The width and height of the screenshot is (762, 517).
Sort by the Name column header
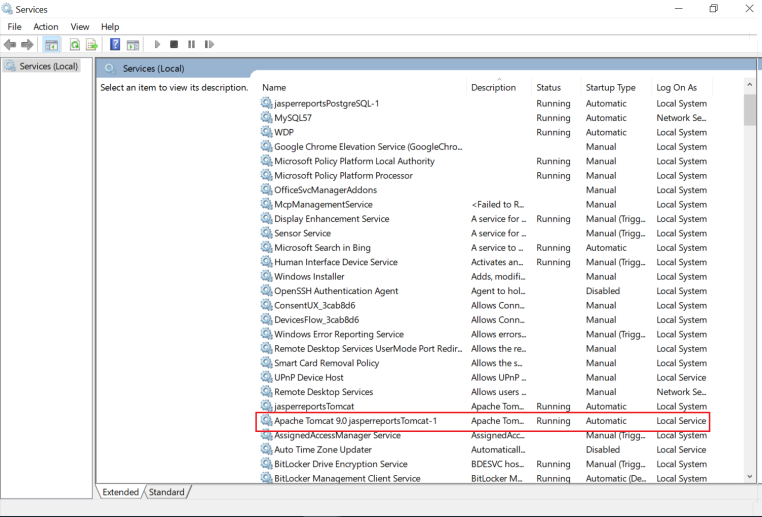click(363, 87)
